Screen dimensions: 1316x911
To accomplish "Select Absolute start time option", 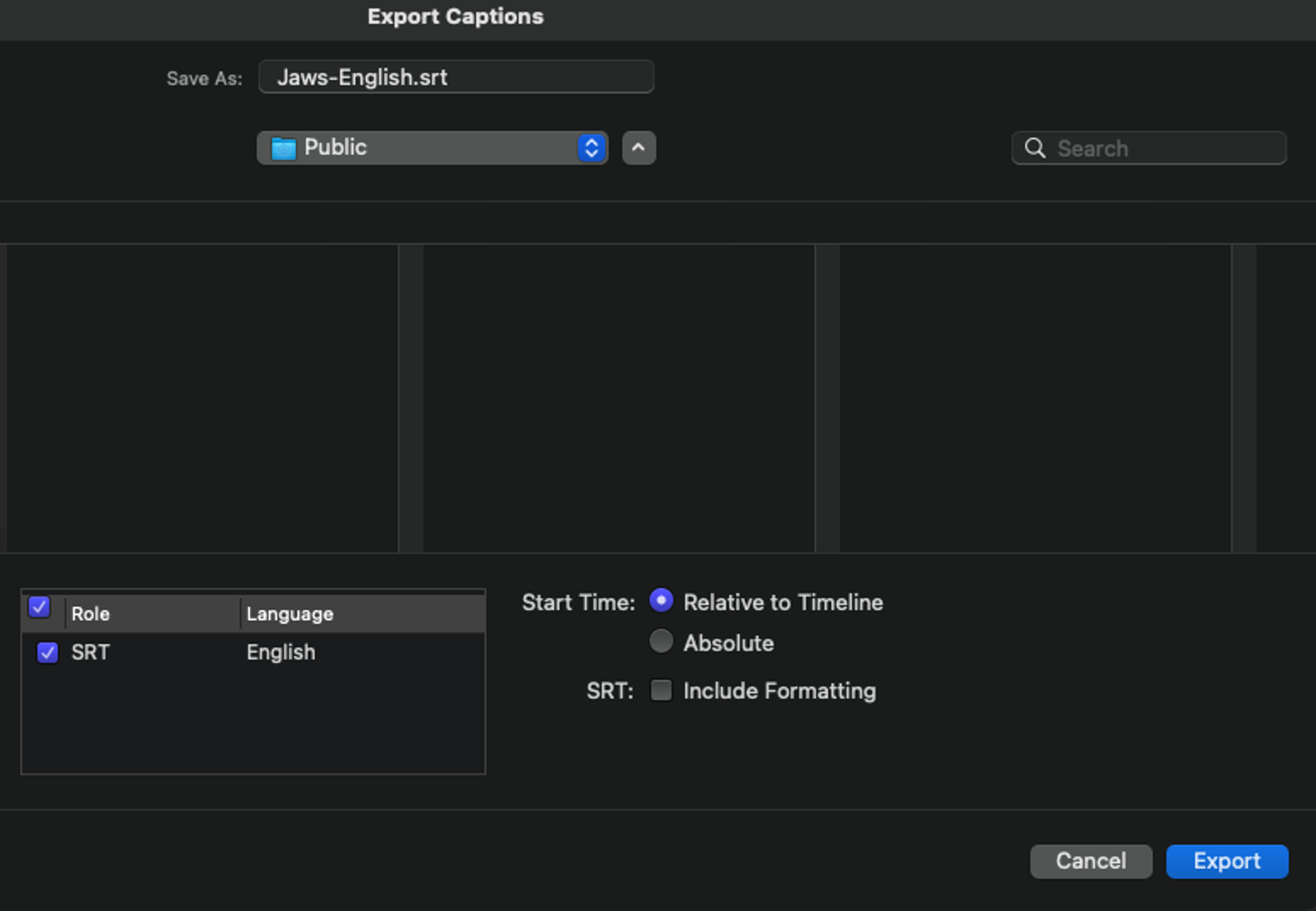I will pyautogui.click(x=662, y=642).
